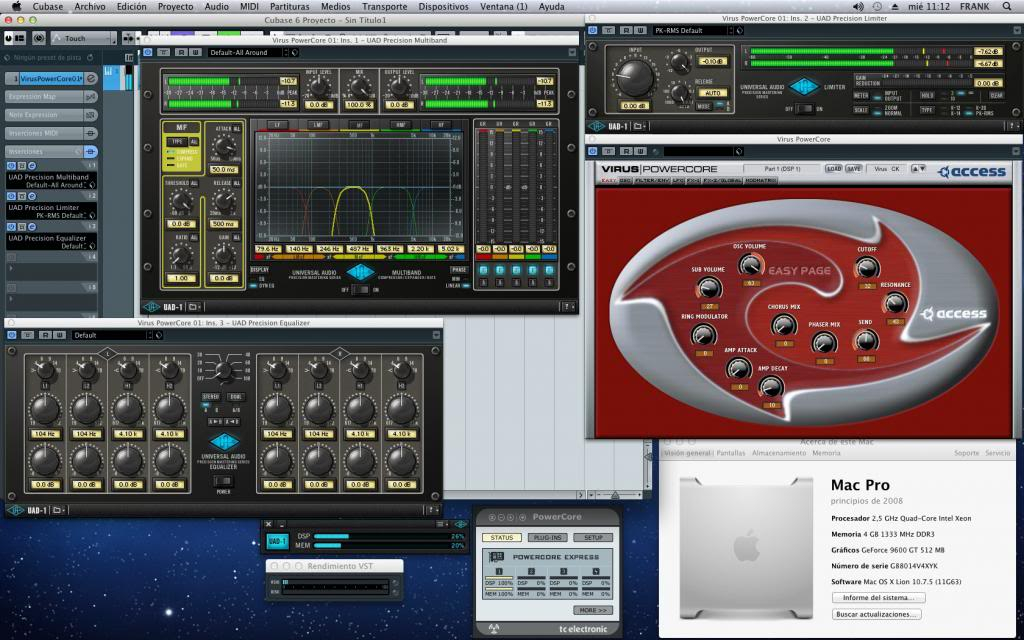The height and width of the screenshot is (640, 1024).
Task: Click the Informe del sistema button
Action: (878, 597)
